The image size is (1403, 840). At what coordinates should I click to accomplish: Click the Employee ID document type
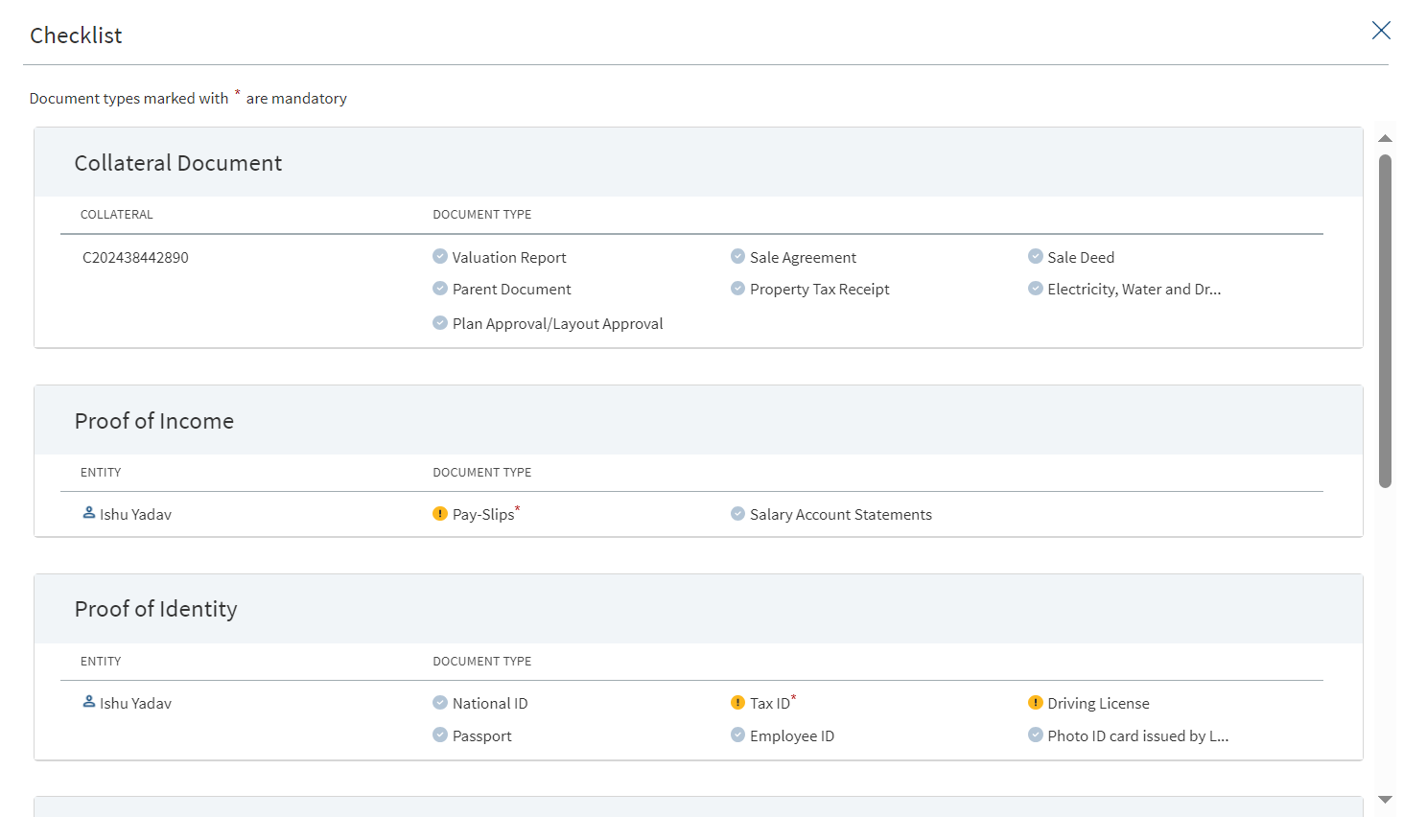click(x=791, y=736)
